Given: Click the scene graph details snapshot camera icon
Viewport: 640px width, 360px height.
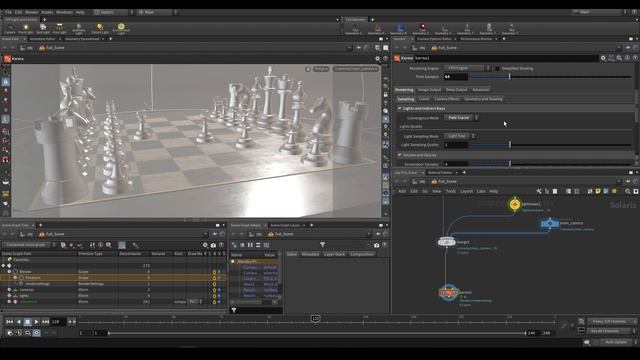Looking at the screenshot, I should click(376, 245).
